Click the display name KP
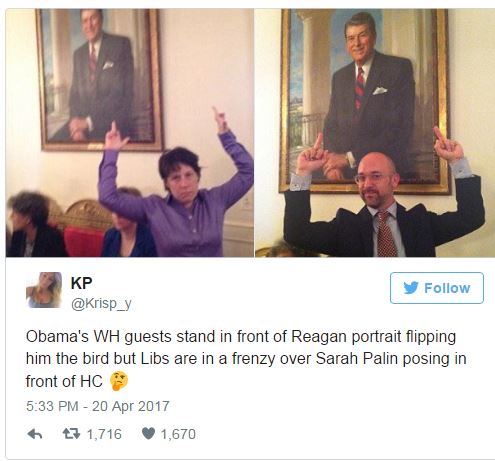 81,283
